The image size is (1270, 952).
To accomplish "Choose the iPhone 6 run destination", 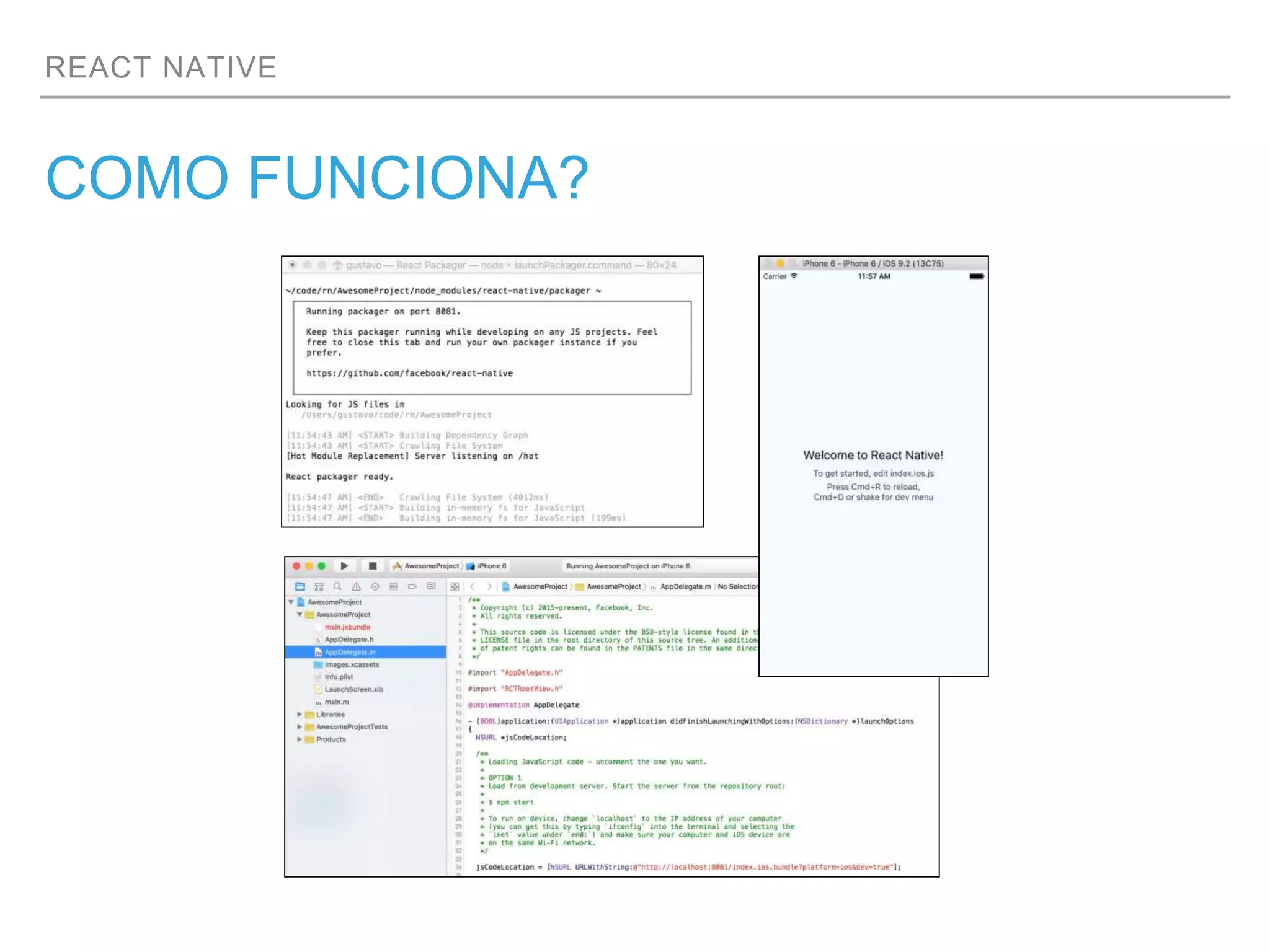I will pos(487,566).
